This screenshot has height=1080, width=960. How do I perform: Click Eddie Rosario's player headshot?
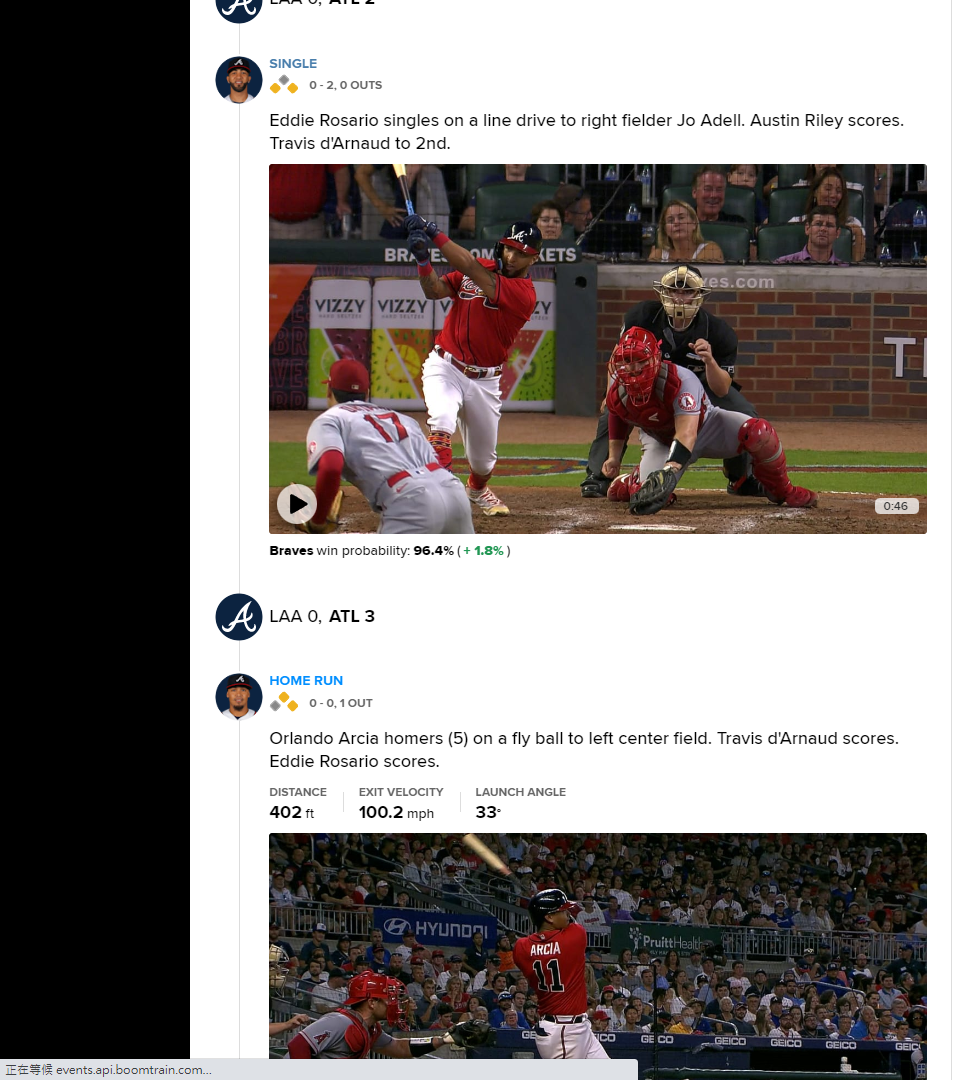click(x=239, y=80)
